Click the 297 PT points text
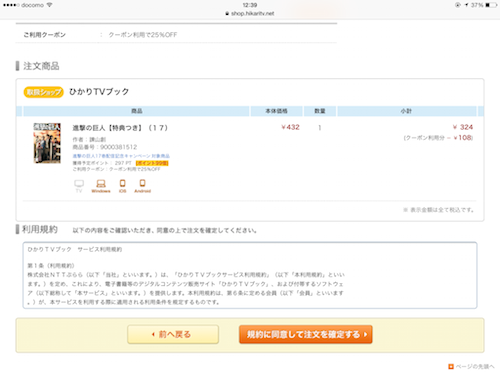Viewport: 500px width, 375px height. 123,163
